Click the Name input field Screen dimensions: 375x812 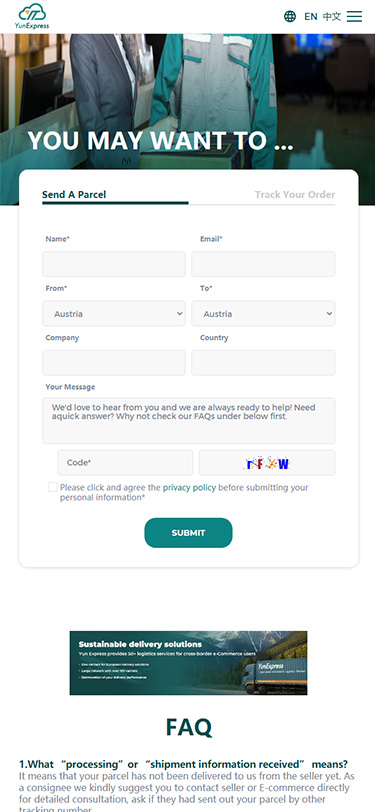(x=114, y=264)
